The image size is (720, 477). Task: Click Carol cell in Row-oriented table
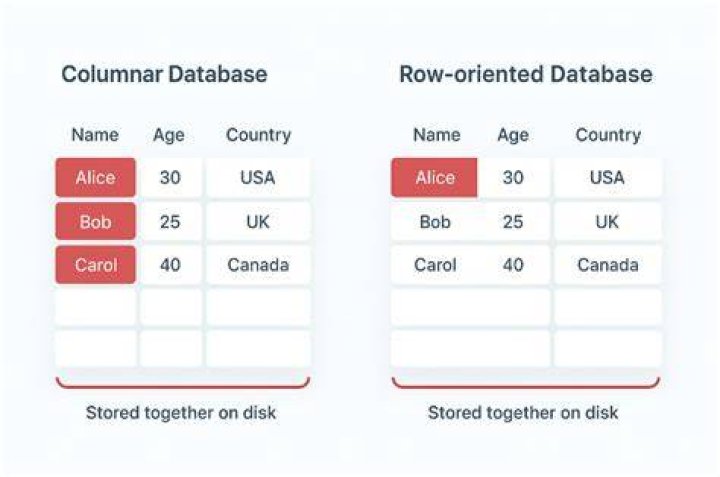tap(435, 265)
